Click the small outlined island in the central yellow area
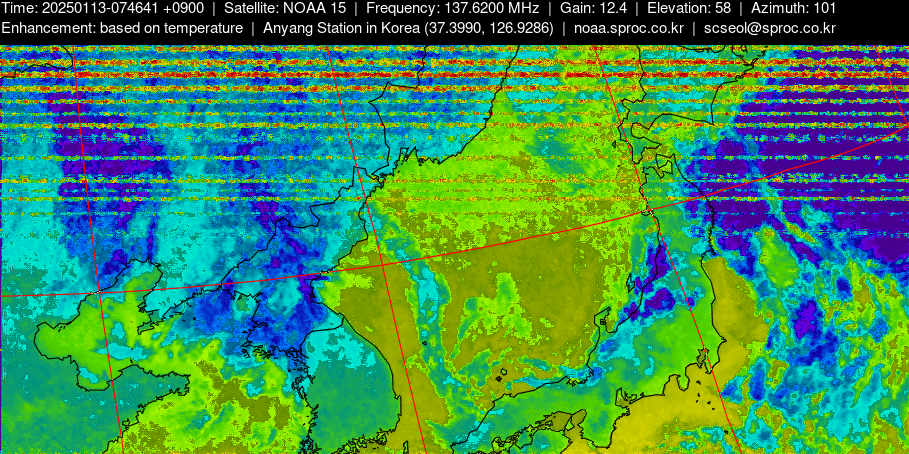This screenshot has height=454, width=909. pyautogui.click(x=500, y=378)
